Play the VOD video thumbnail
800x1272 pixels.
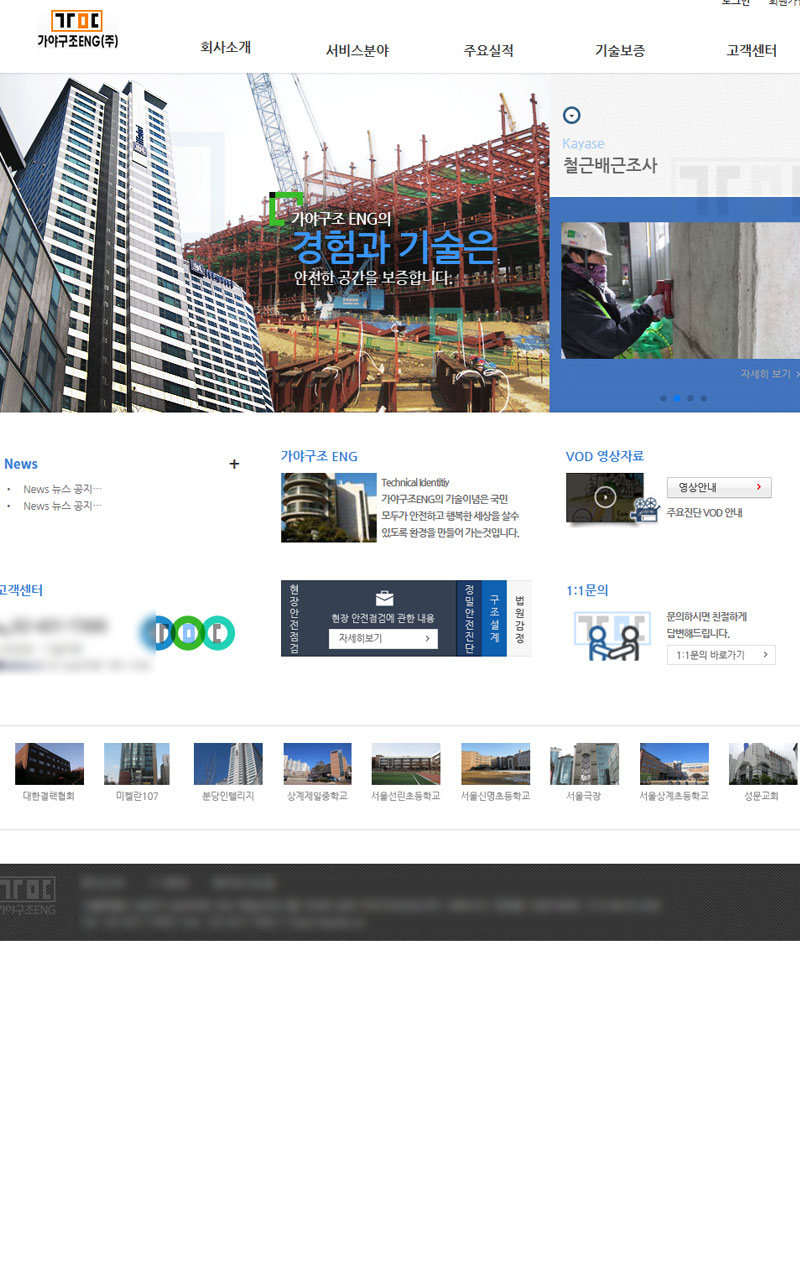click(605, 497)
